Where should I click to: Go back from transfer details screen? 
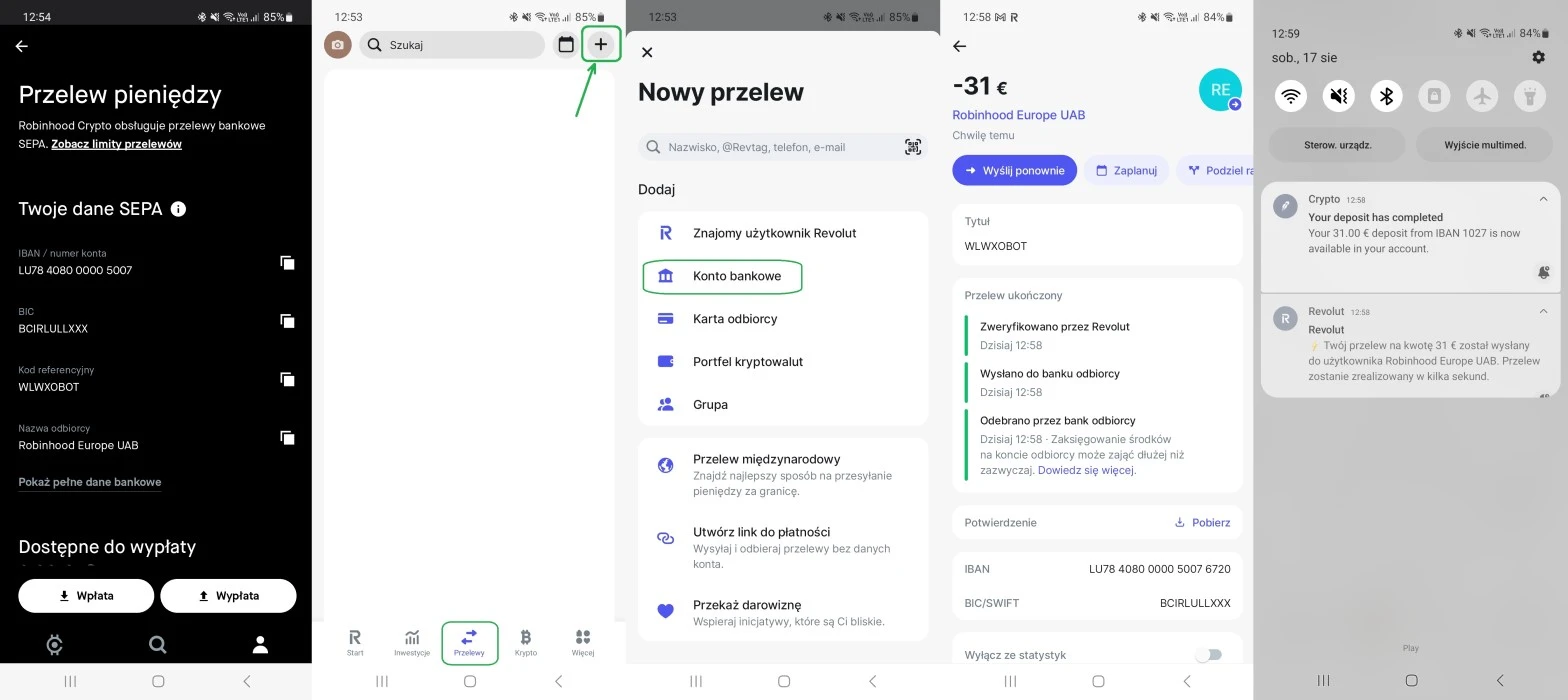pos(960,46)
